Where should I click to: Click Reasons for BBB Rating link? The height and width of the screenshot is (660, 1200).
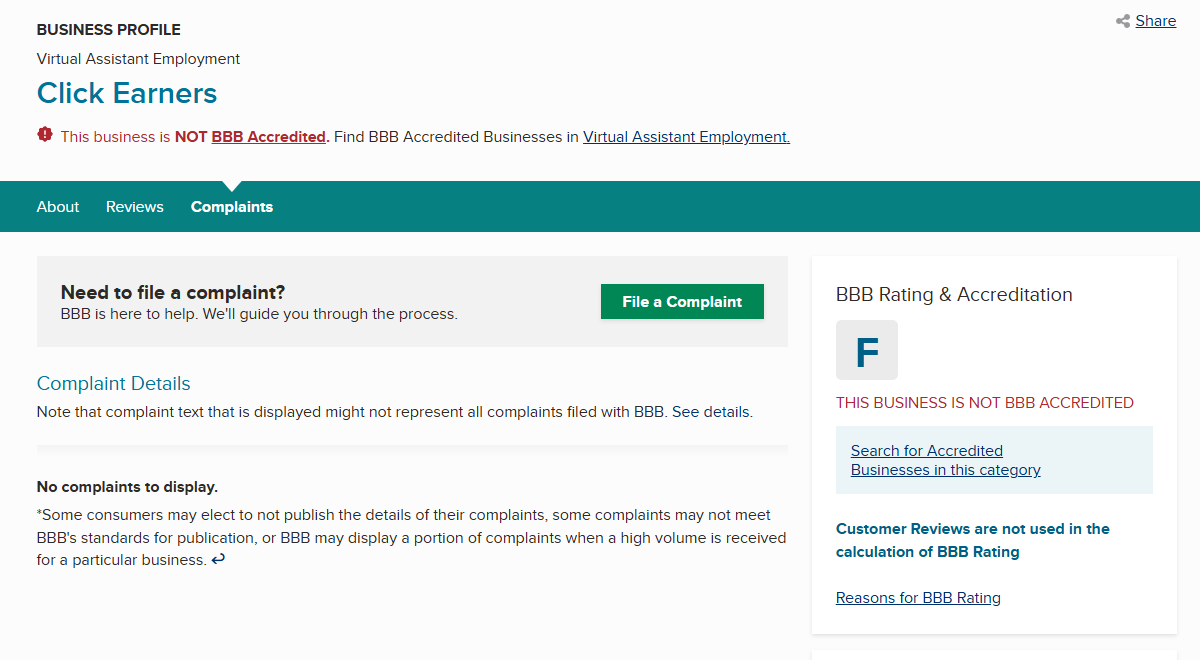click(918, 598)
